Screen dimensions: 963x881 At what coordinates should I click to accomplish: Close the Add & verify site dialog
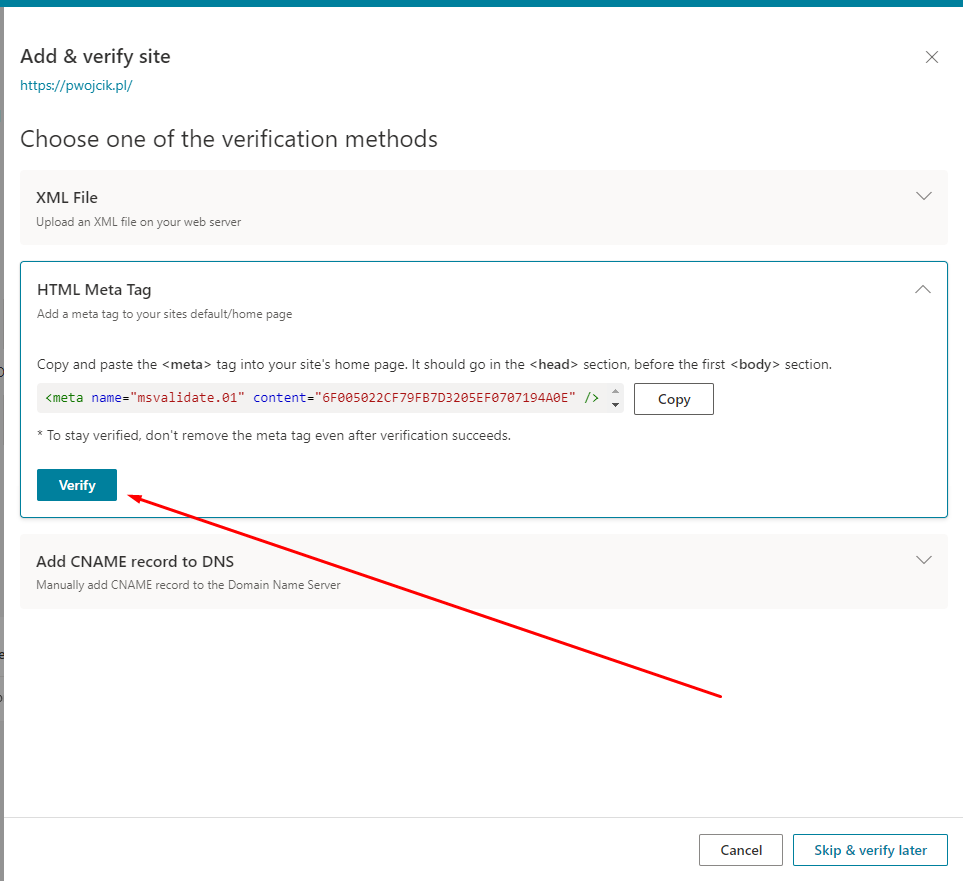click(x=932, y=57)
